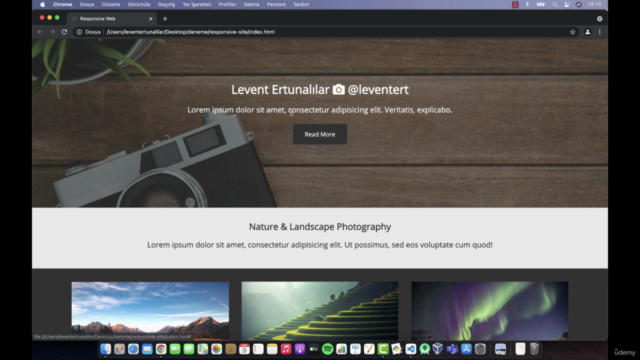The width and height of the screenshot is (640, 360).
Task: Open Reminders from the dock
Action: click(x=258, y=349)
